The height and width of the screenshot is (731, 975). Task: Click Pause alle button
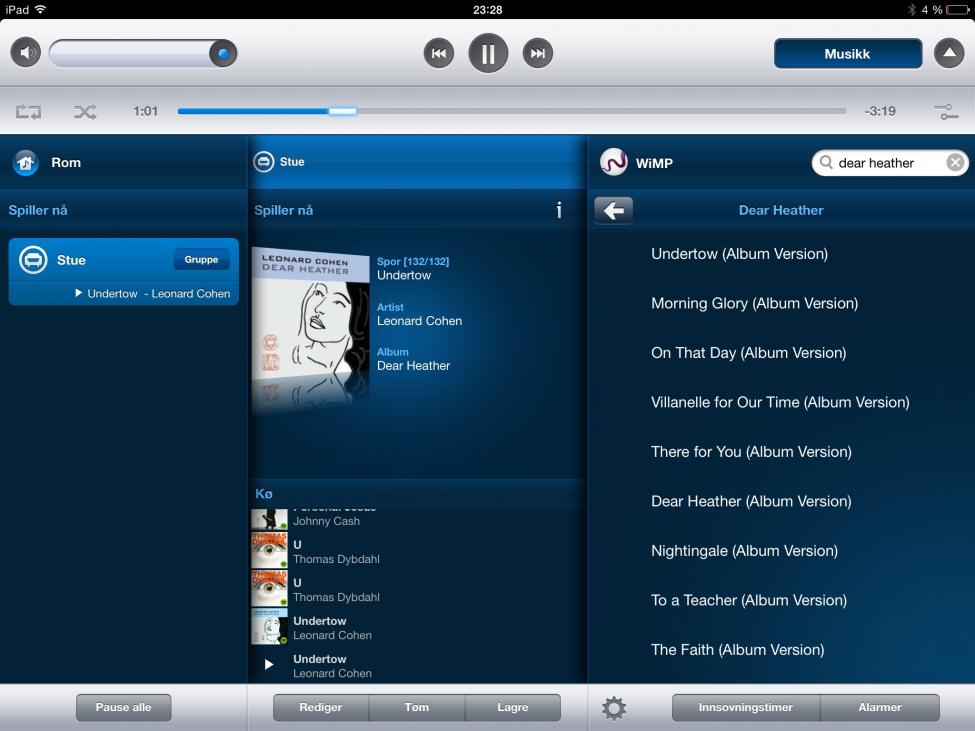124,707
